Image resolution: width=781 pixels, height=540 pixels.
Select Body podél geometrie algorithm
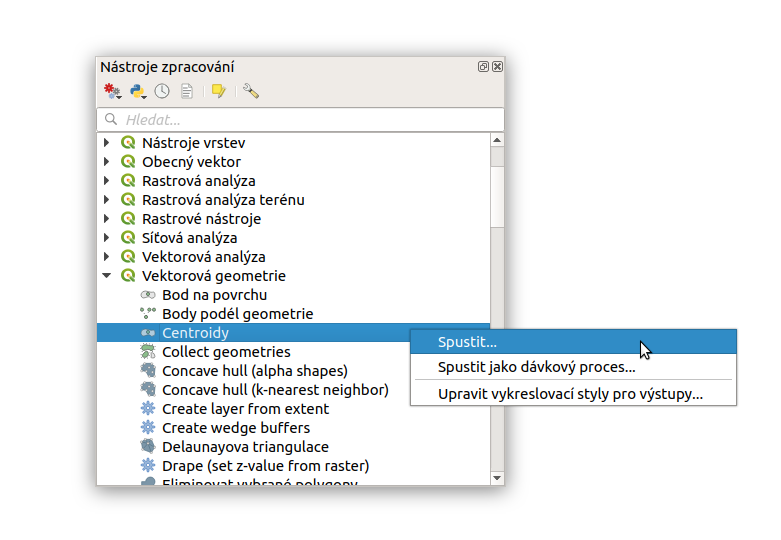(x=293, y=313)
